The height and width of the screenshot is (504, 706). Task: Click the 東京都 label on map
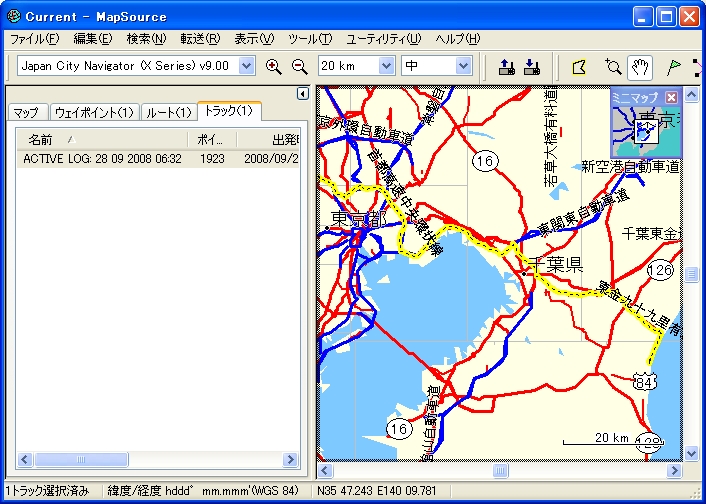coord(359,219)
